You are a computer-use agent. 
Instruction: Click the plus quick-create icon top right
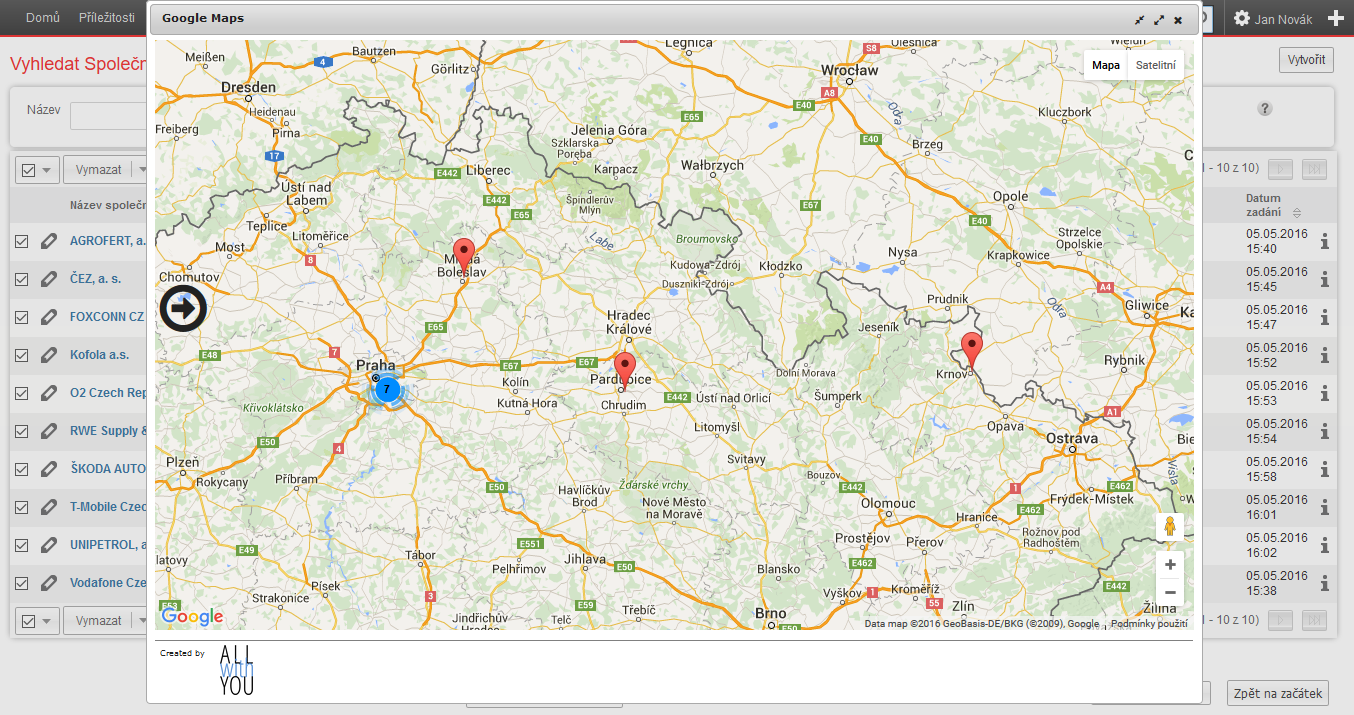coord(1335,18)
